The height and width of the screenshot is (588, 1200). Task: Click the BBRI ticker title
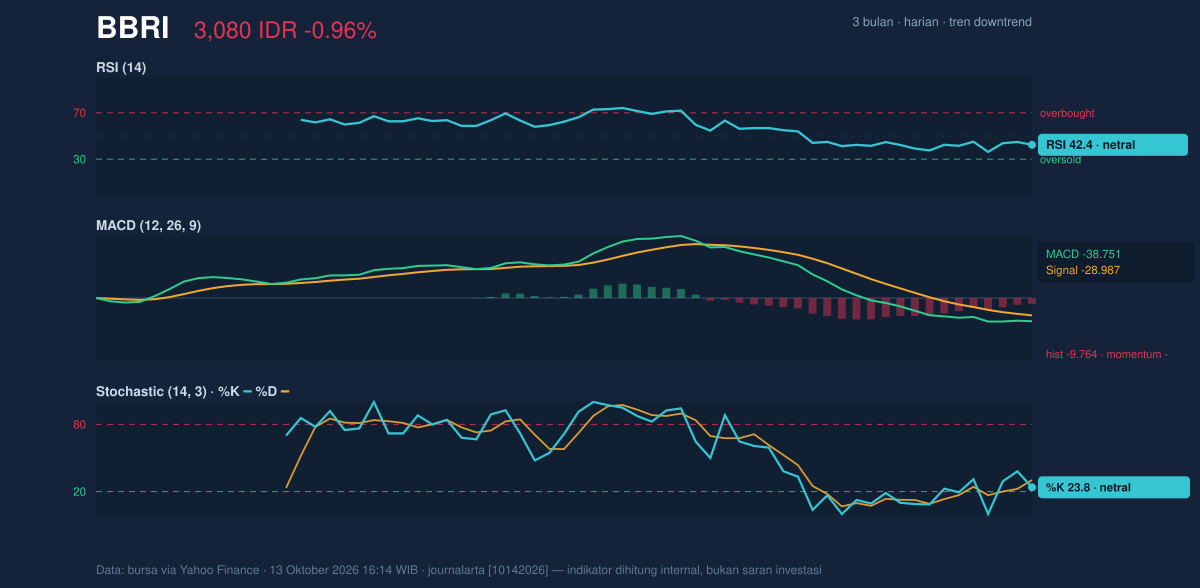pos(133,29)
